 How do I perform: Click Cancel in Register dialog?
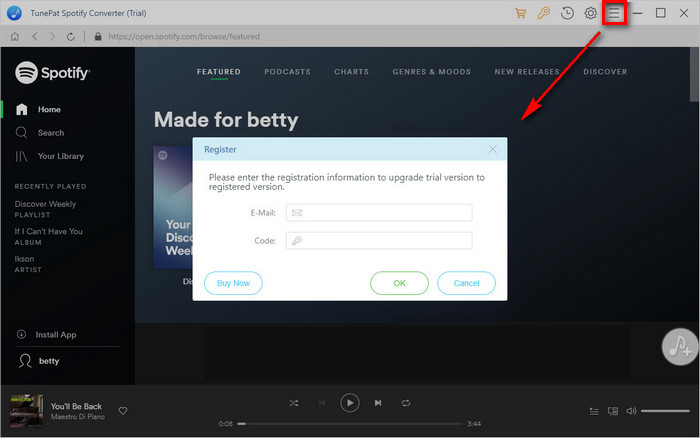tap(466, 283)
